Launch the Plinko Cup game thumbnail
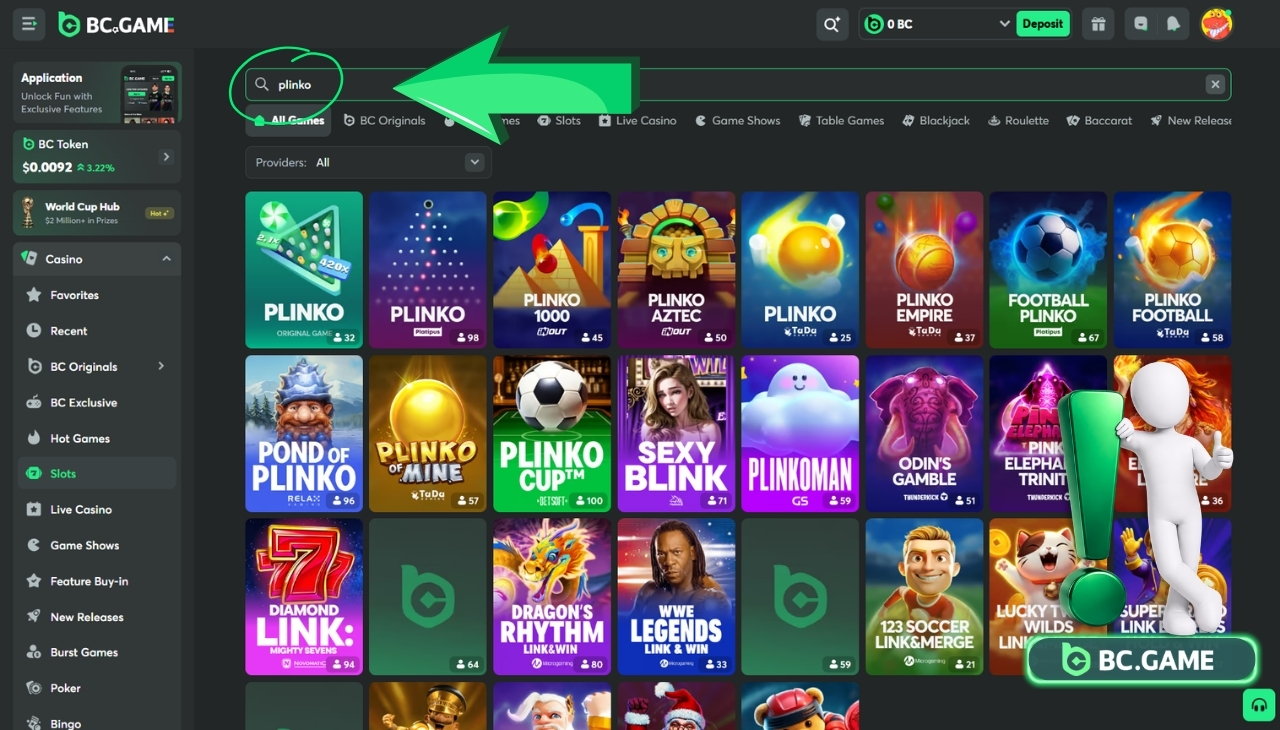The image size is (1280, 730). click(x=552, y=434)
